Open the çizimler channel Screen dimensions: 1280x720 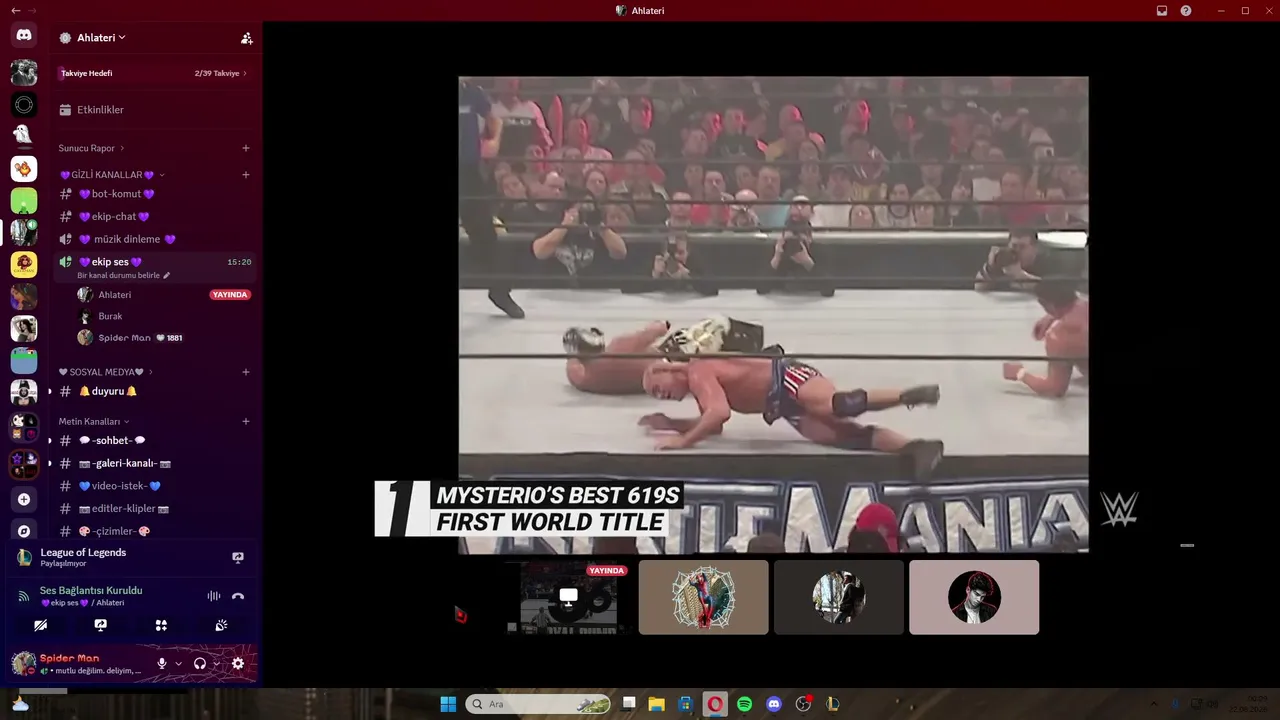point(155,531)
